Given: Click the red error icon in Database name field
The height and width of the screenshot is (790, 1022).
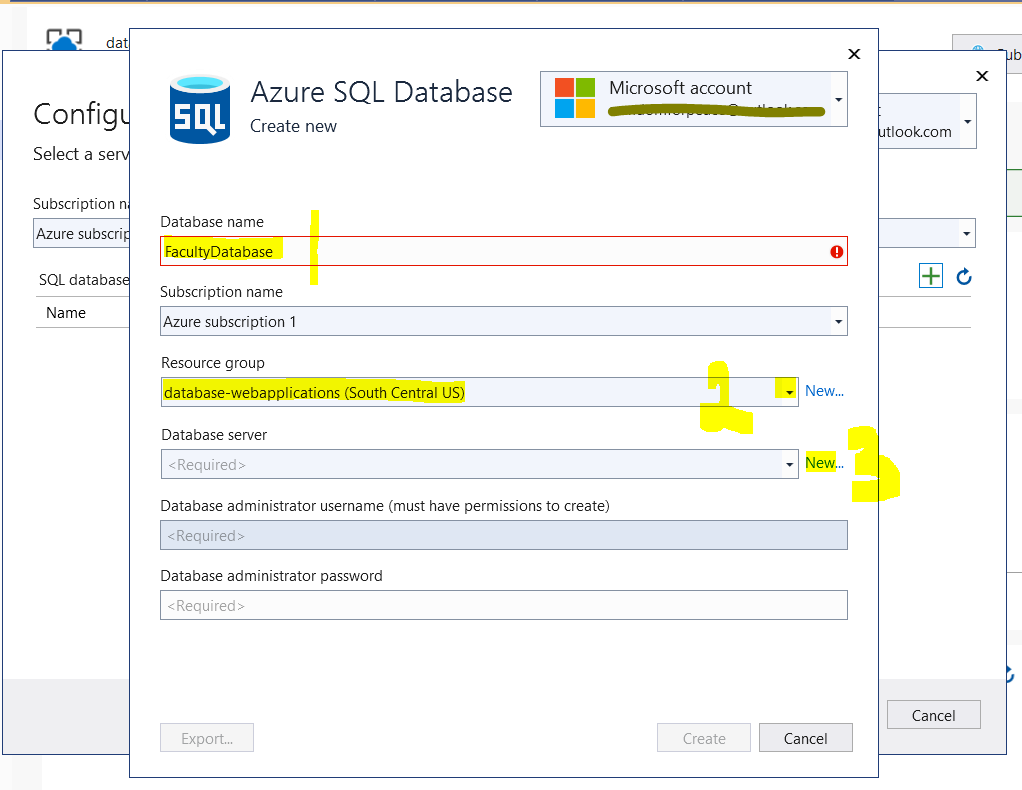Looking at the screenshot, I should coord(836,252).
